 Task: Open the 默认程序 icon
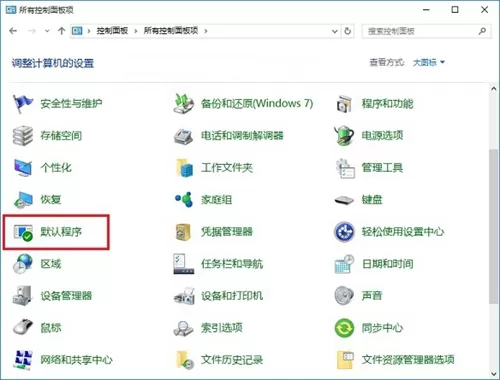tap(23, 232)
